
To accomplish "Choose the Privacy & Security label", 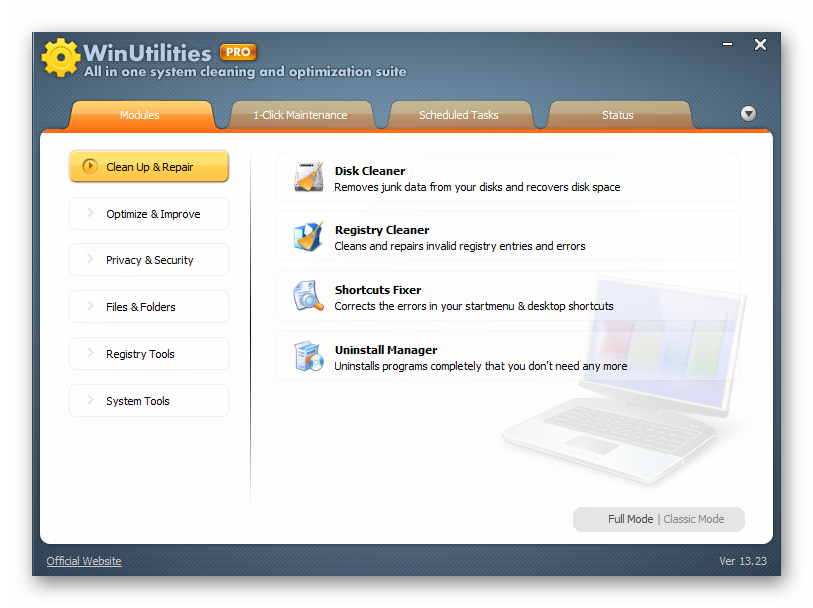I will [x=149, y=260].
